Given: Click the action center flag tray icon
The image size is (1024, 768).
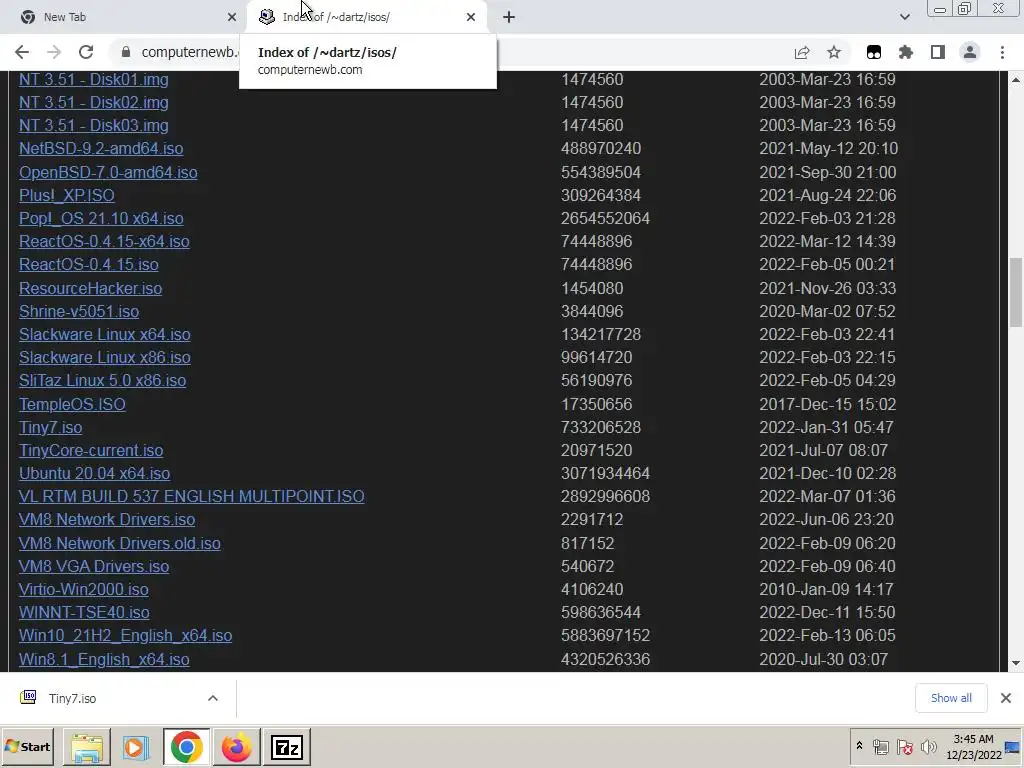Looking at the screenshot, I should tap(904, 747).
